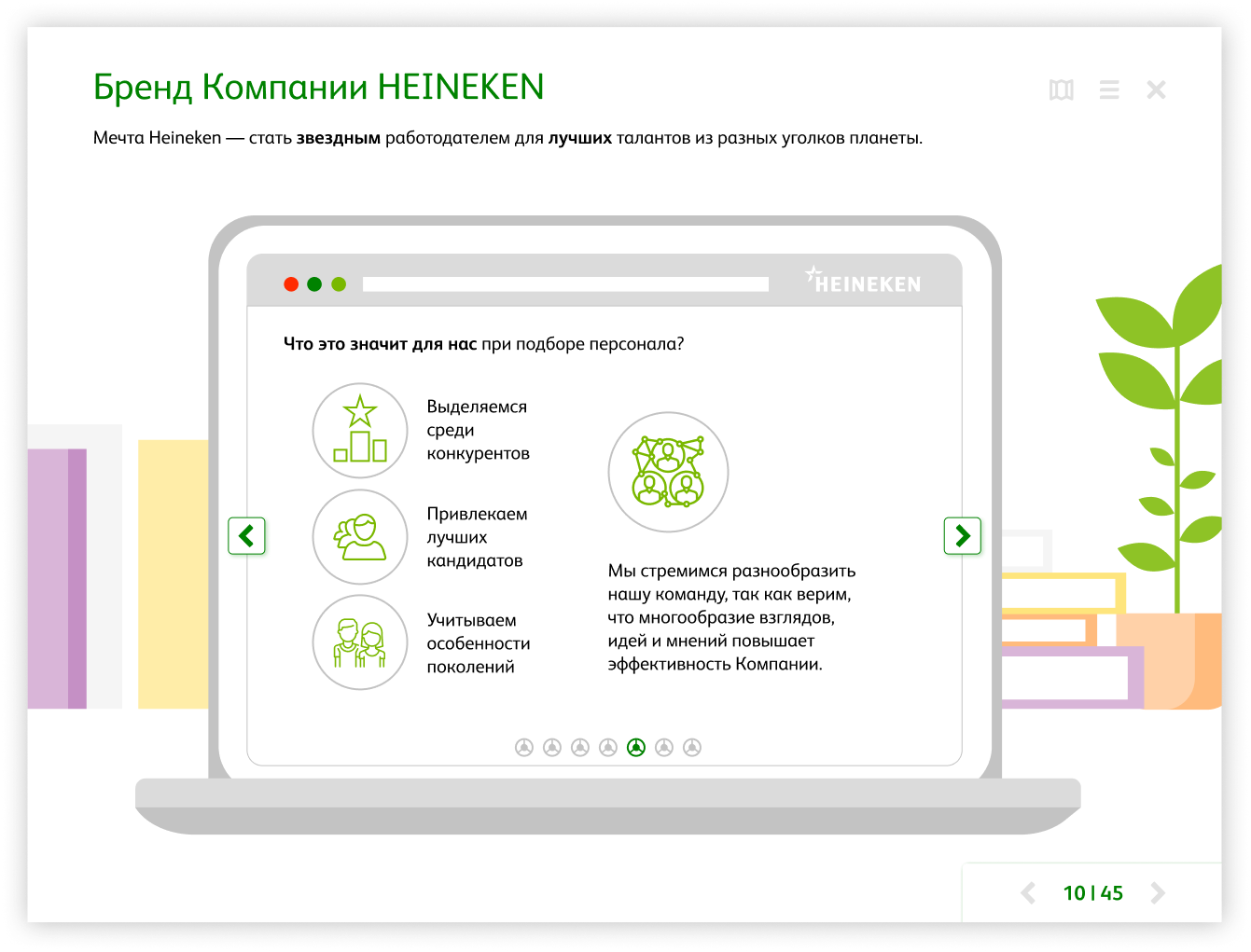Screen dimensions: 1251x952
Task: Go to next slide via bottom-right chevron
Action: pyautogui.click(x=1158, y=893)
